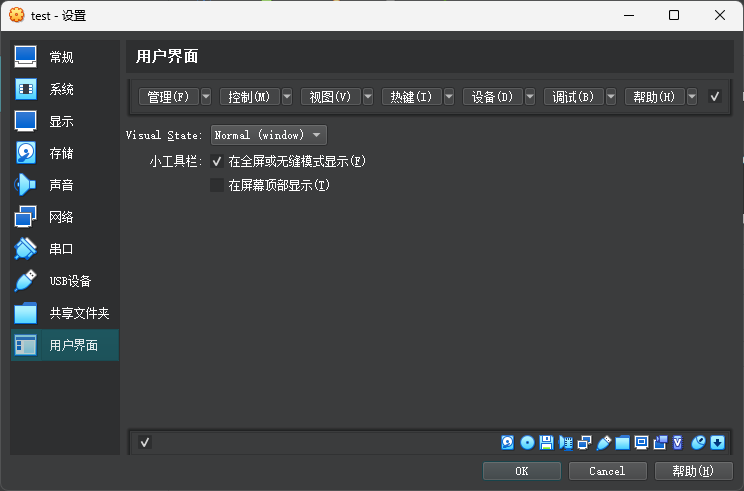Click the mouse integration status bar icon
The image size is (744, 491).
tap(699, 443)
